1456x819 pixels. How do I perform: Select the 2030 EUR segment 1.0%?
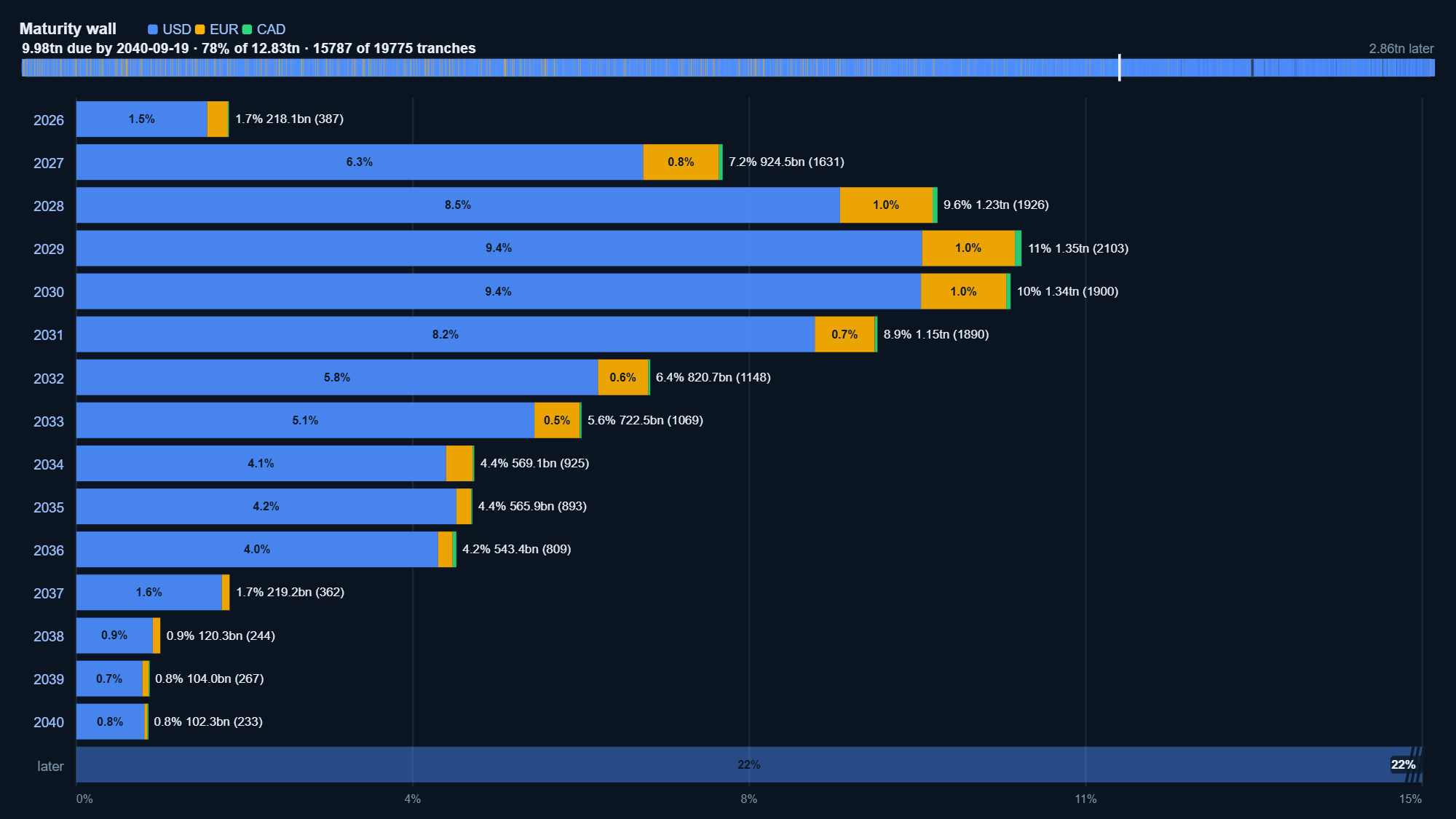coord(963,291)
